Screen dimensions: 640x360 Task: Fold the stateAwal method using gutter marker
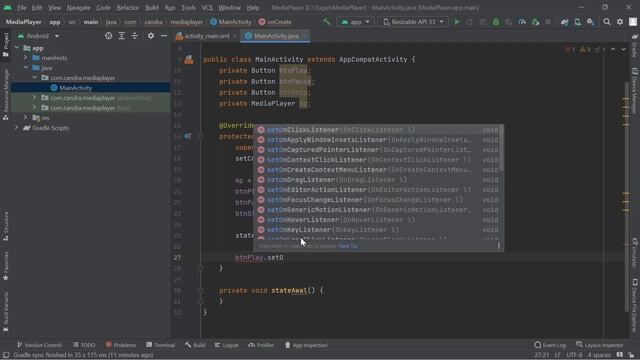pyautogui.click(x=200, y=291)
